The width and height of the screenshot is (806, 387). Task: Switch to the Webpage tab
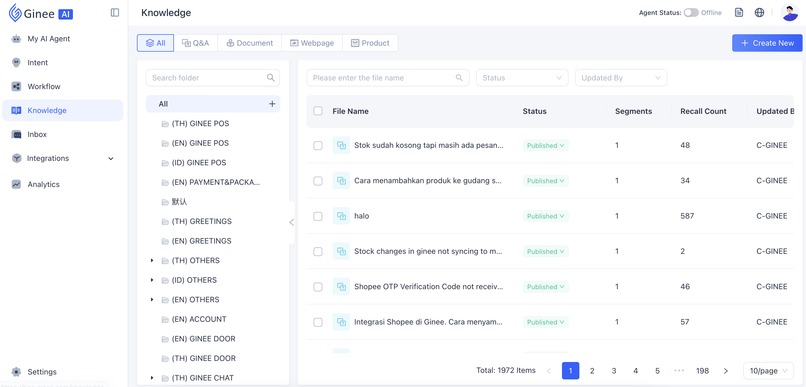coord(312,43)
